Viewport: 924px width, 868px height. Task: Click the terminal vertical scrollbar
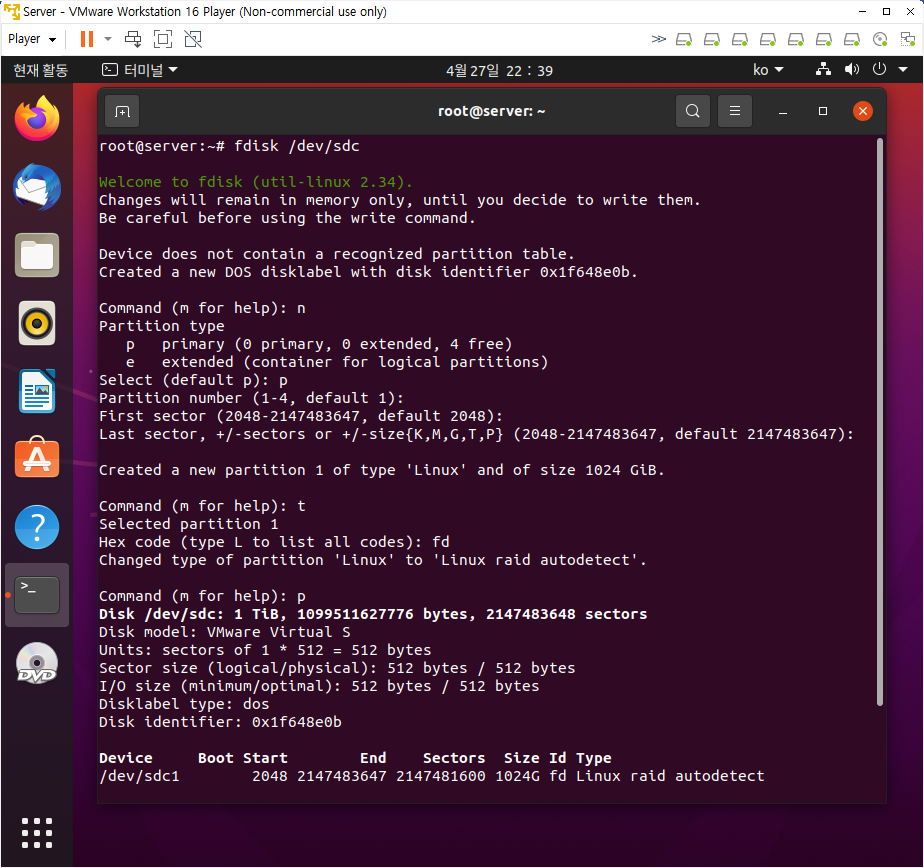[880, 422]
